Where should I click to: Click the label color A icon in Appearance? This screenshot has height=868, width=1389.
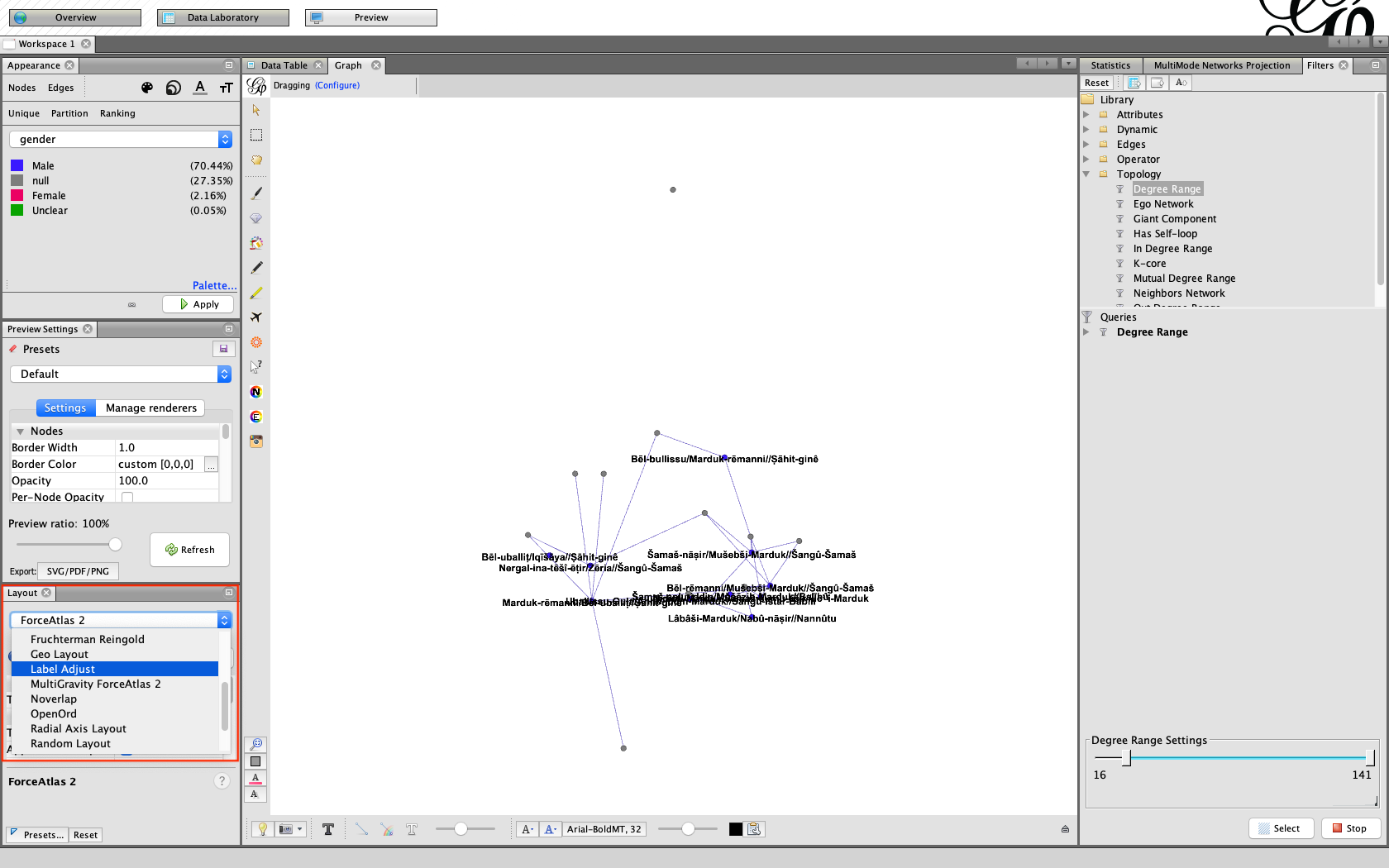pos(200,88)
